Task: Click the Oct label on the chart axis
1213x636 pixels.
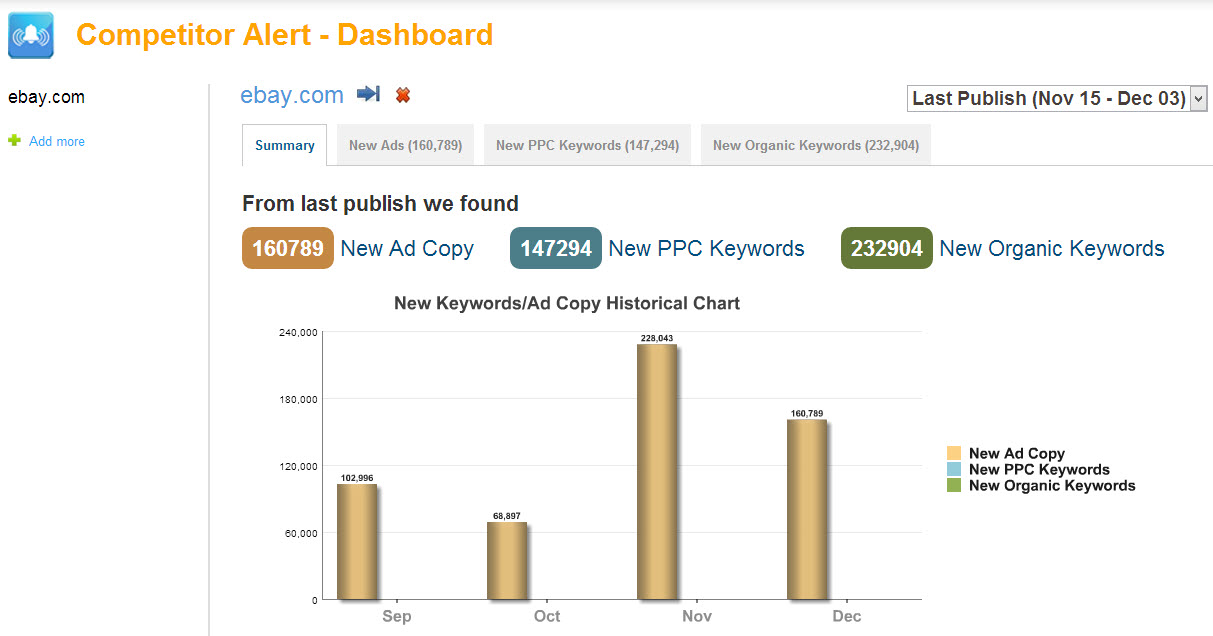Action: pyautogui.click(x=547, y=616)
